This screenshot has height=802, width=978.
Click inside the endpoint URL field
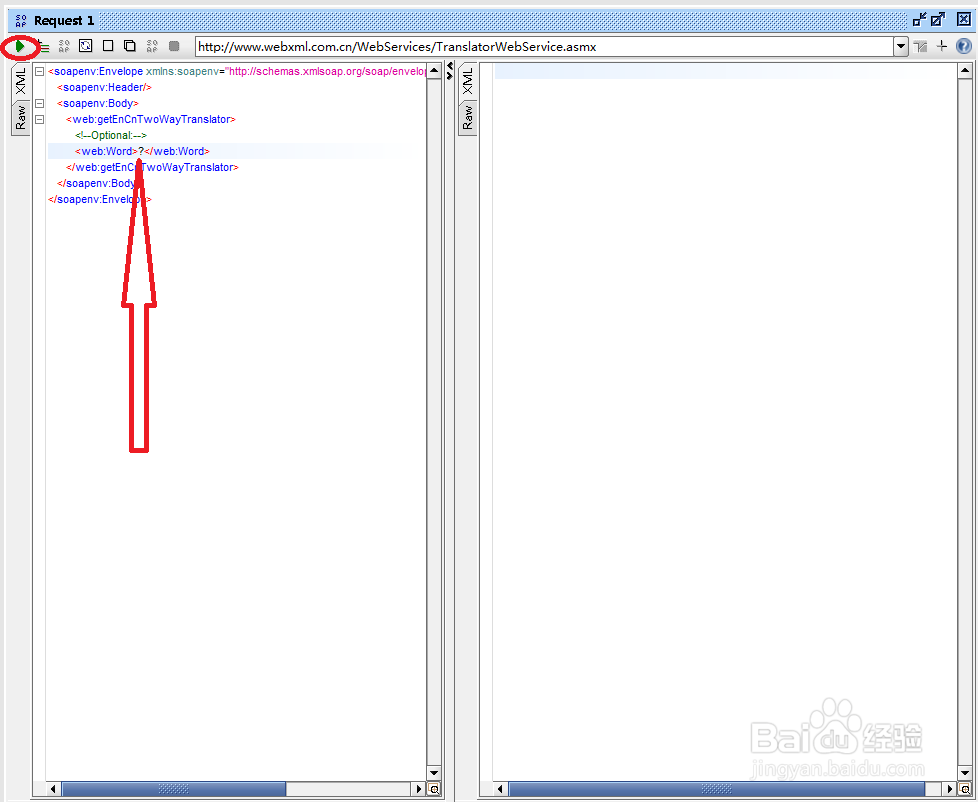[544, 47]
